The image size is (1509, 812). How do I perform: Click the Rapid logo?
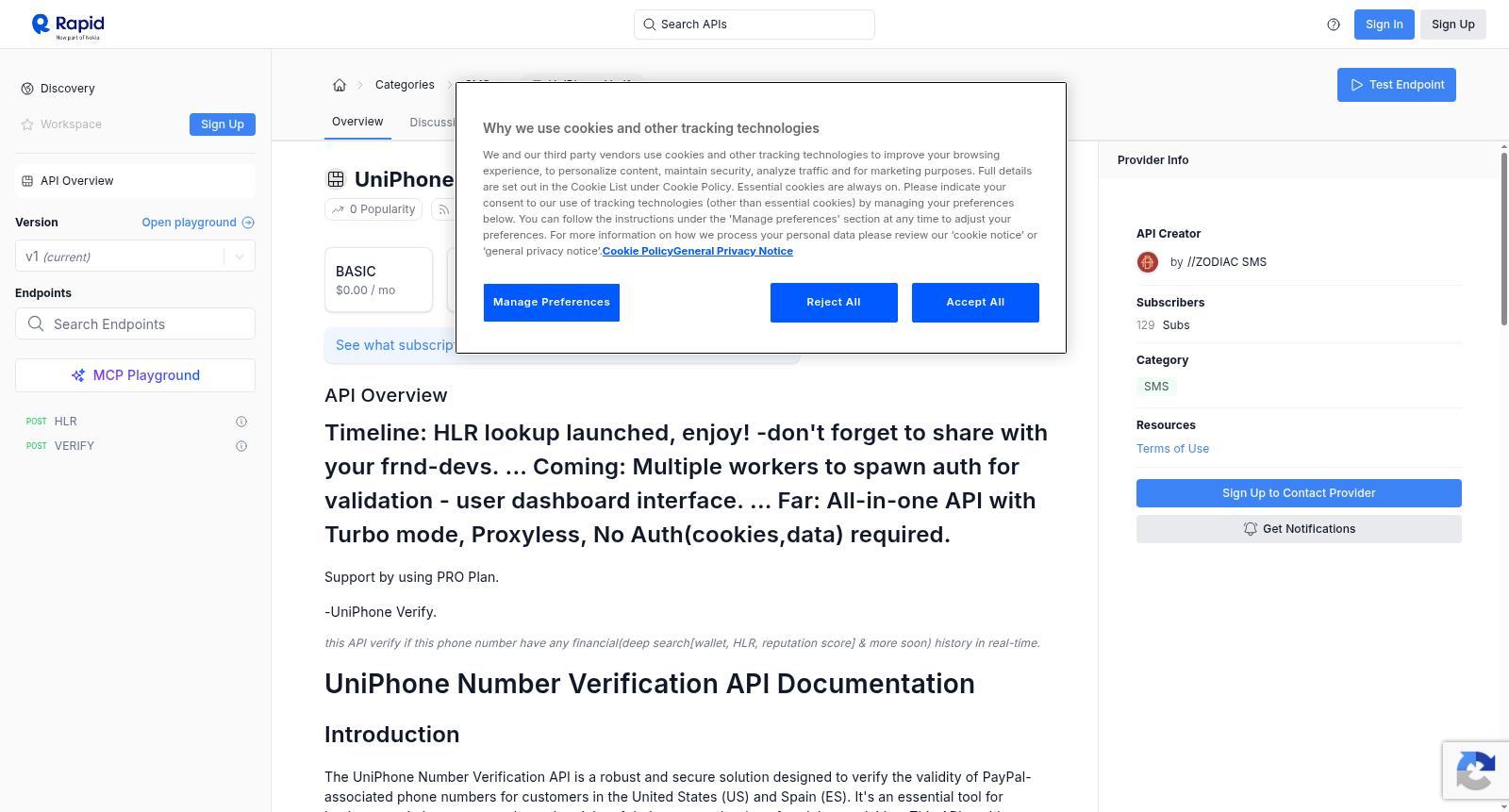(68, 25)
